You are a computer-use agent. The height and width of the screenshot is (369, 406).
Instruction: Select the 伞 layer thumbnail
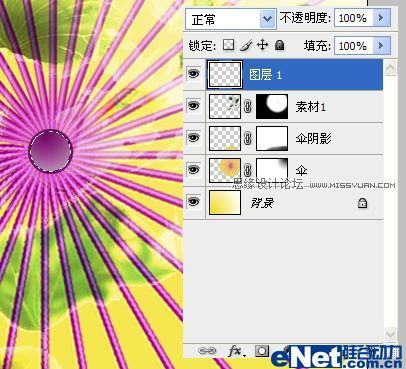(x=225, y=170)
